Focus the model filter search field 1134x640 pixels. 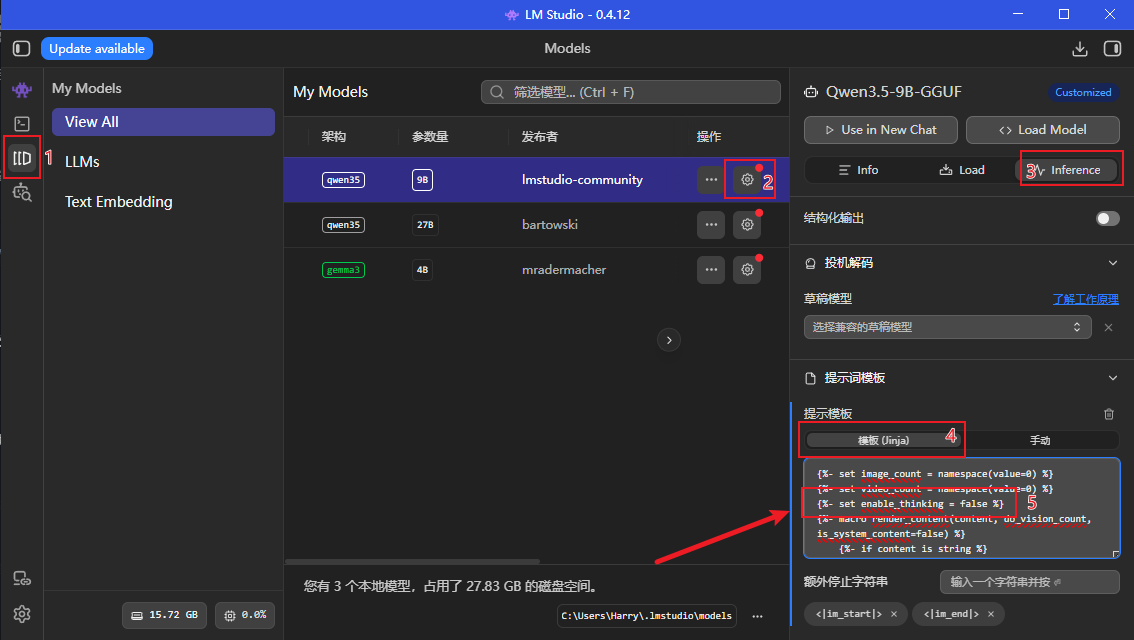tap(631, 93)
